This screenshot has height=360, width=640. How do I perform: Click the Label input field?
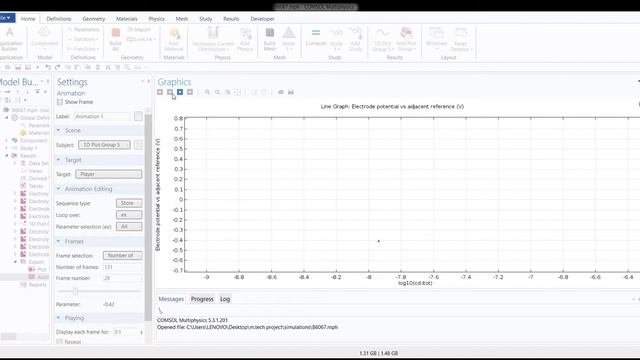coord(102,116)
